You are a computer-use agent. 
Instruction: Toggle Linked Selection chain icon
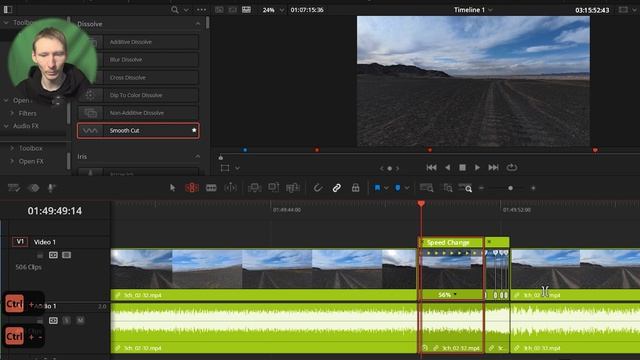coord(336,188)
